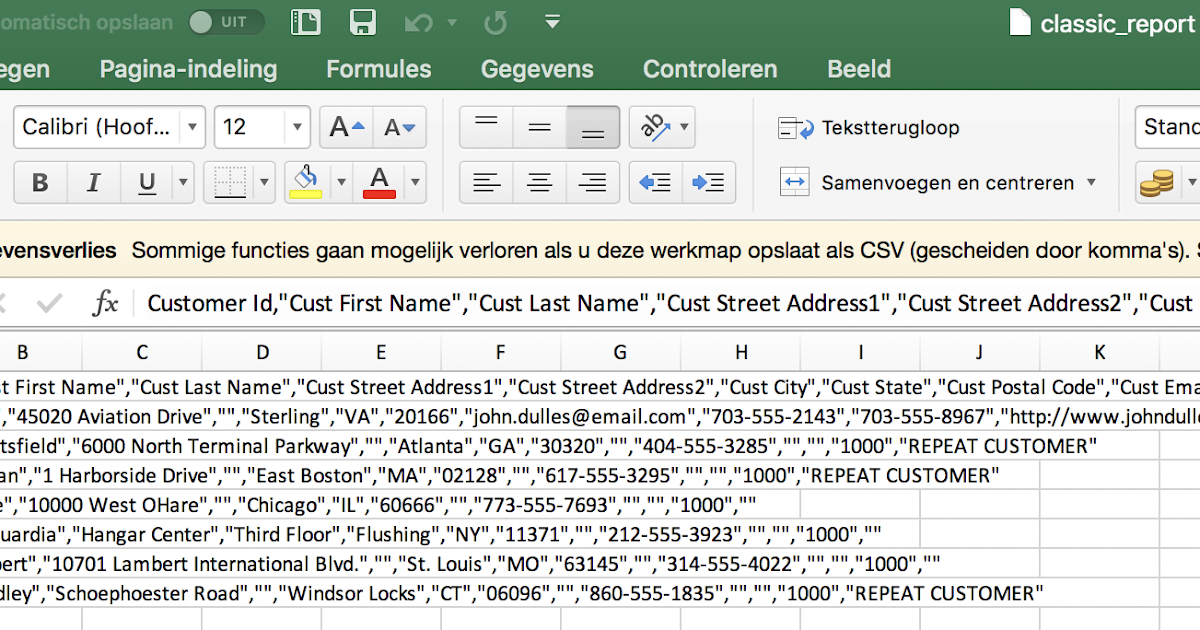Screen dimensions: 1200x630
Task: Open the undo history dropdown arrow
Action: (452, 22)
